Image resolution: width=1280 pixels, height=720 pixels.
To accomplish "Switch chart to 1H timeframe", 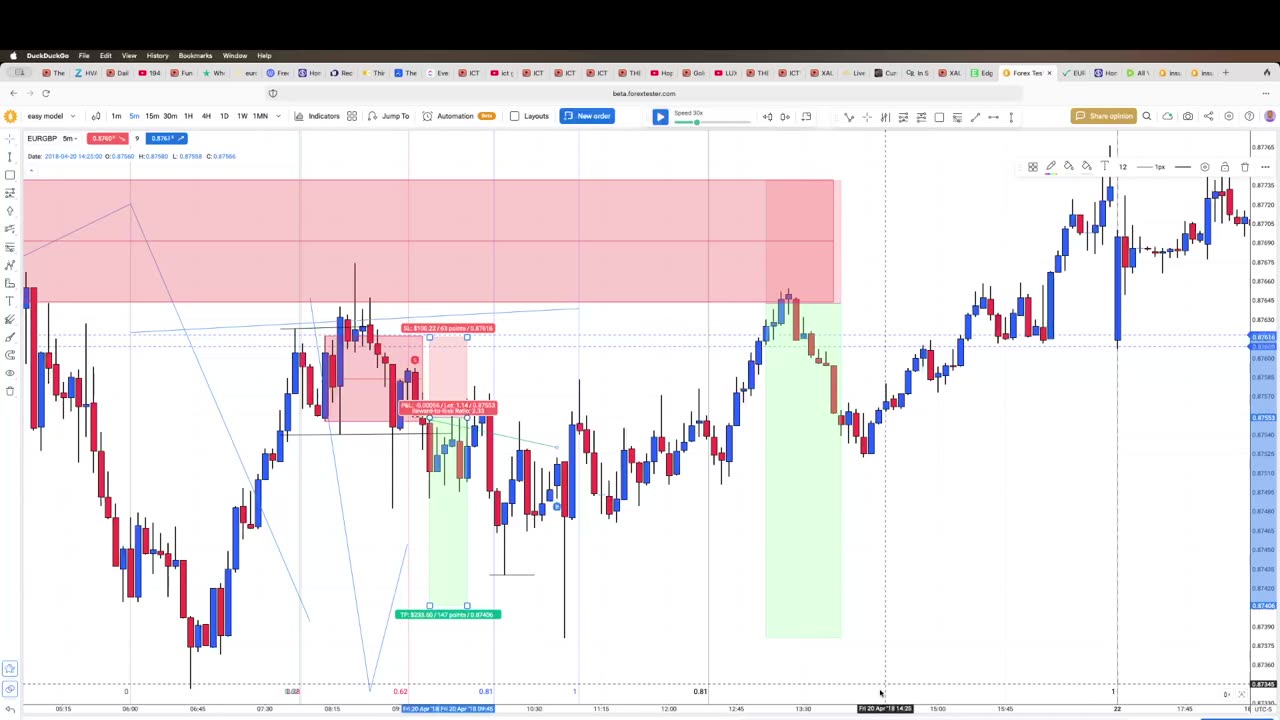I will point(188,116).
